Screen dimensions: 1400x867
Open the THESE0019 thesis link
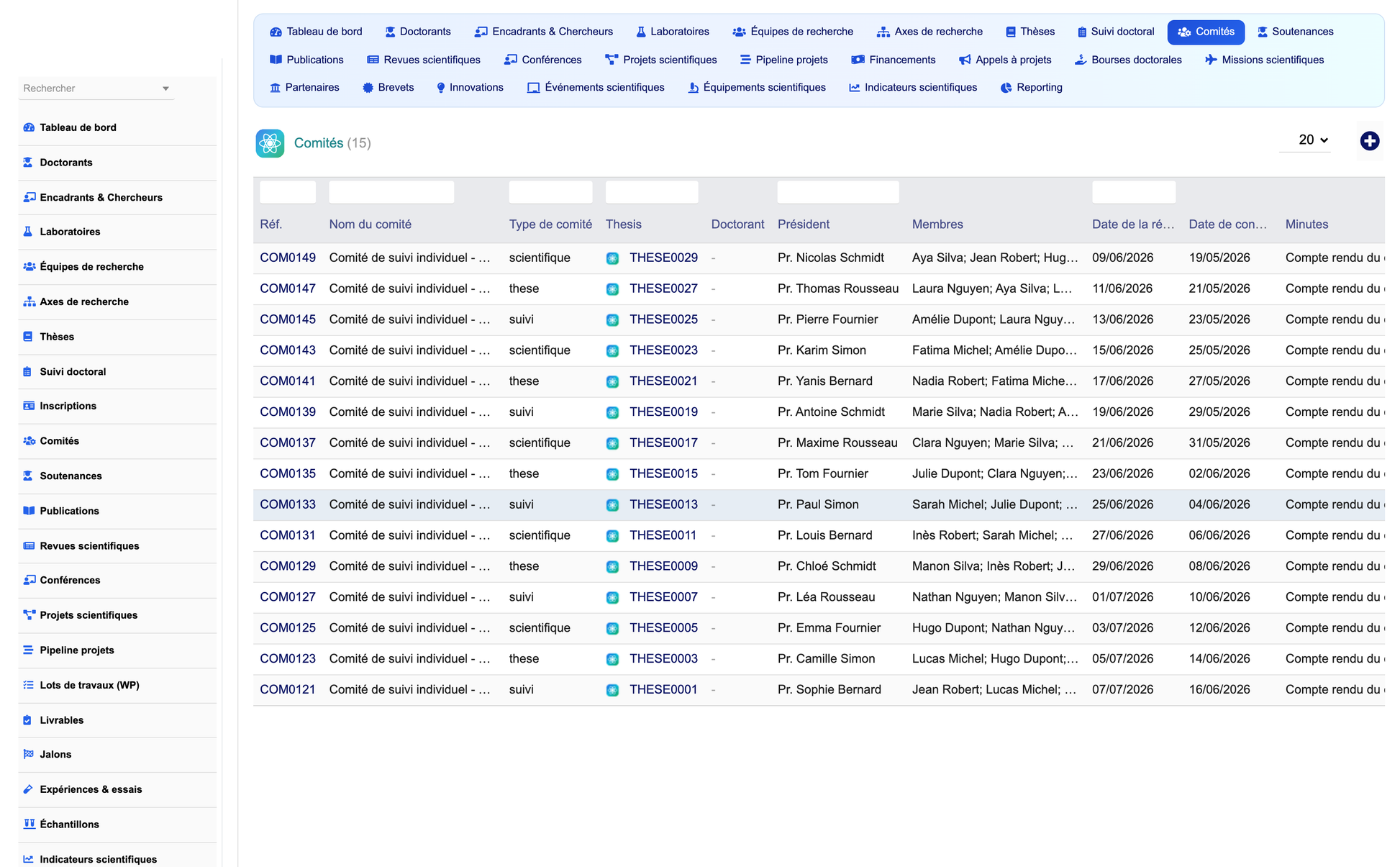tap(663, 412)
